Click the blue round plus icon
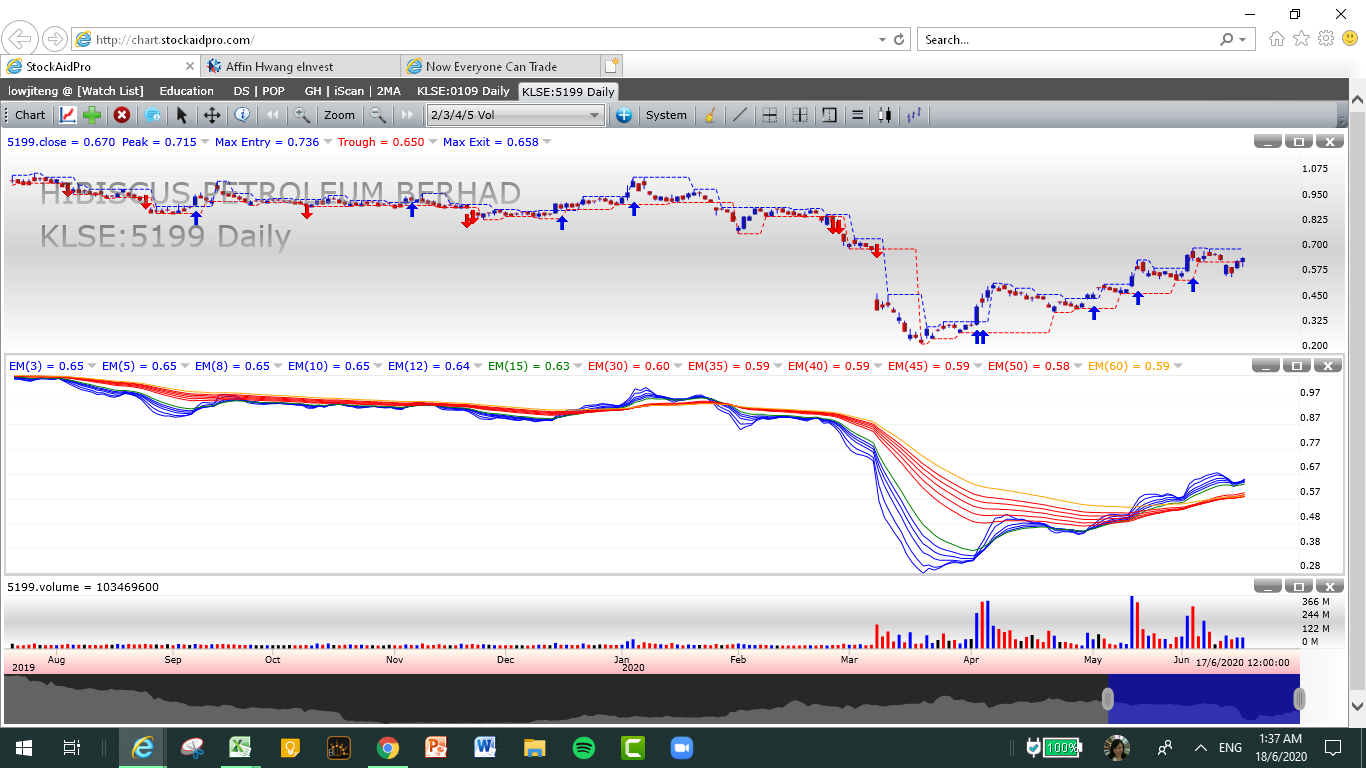 pyautogui.click(x=624, y=115)
